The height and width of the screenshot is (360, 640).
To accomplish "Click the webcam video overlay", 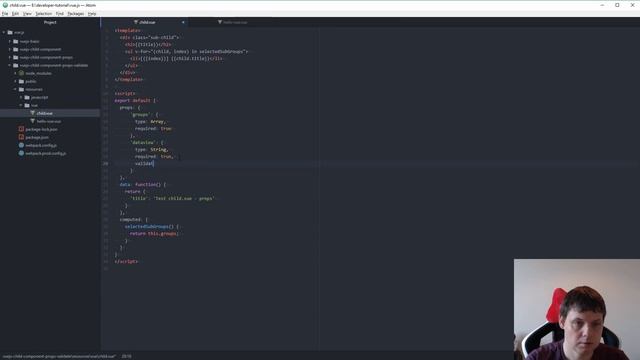I will pyautogui.click(x=577, y=309).
